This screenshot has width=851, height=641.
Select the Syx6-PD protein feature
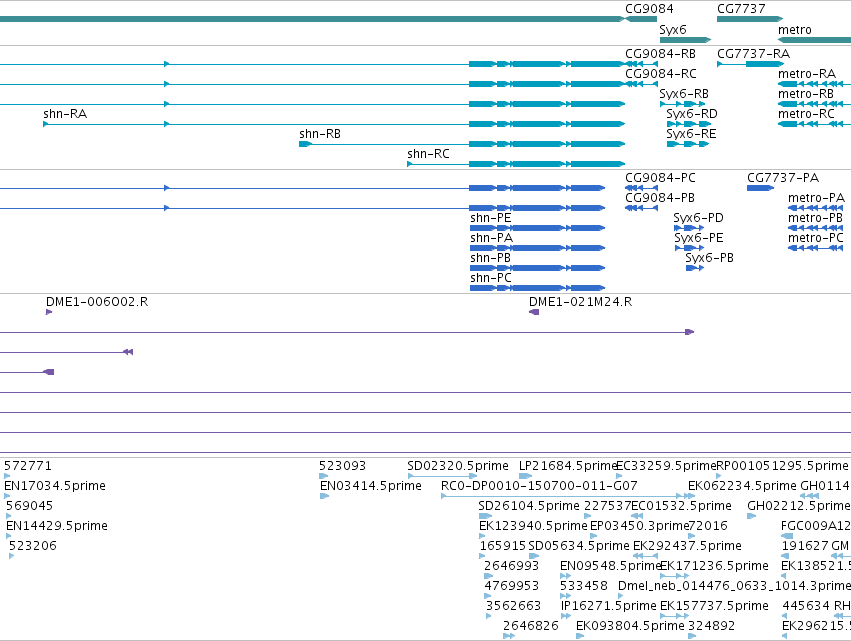[689, 228]
